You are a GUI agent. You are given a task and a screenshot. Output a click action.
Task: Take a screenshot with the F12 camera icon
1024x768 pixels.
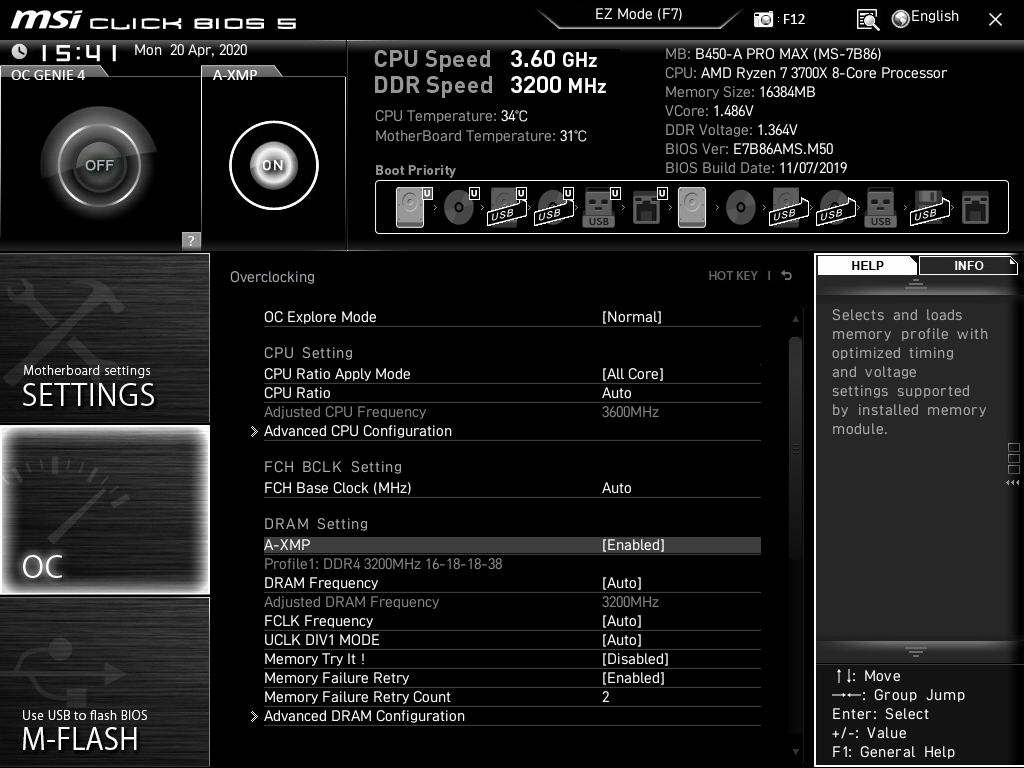(x=763, y=19)
